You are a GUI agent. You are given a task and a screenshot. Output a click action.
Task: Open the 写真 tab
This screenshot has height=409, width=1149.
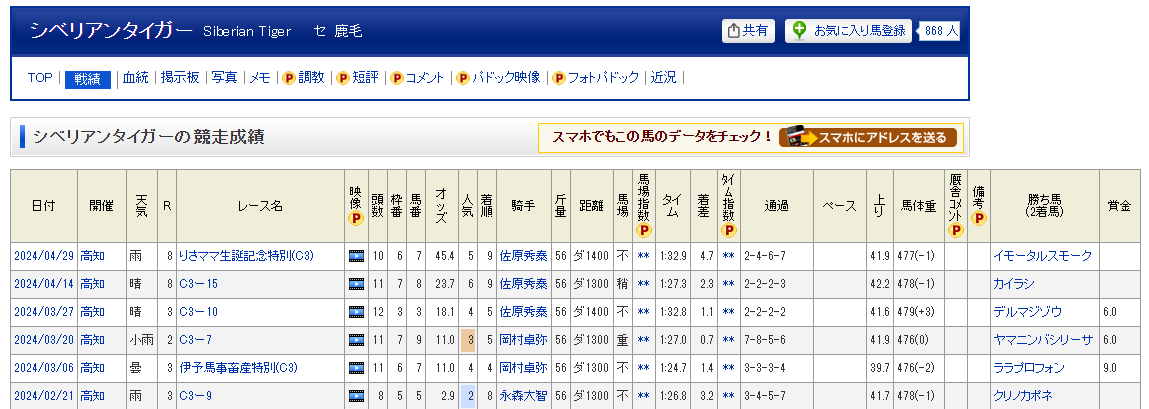pos(224,78)
